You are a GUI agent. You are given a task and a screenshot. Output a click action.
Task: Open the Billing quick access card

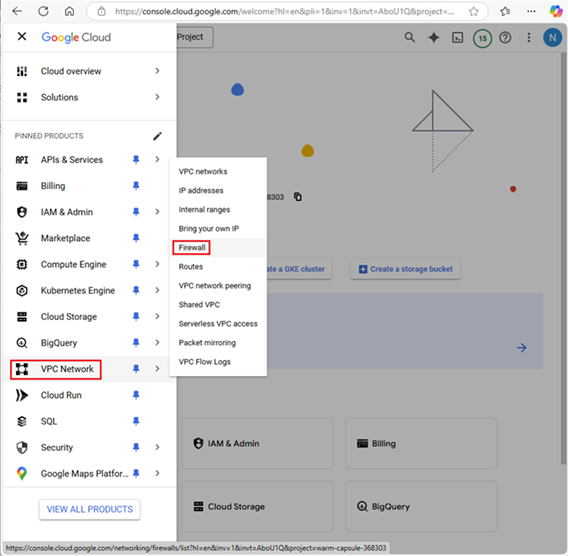(x=421, y=443)
